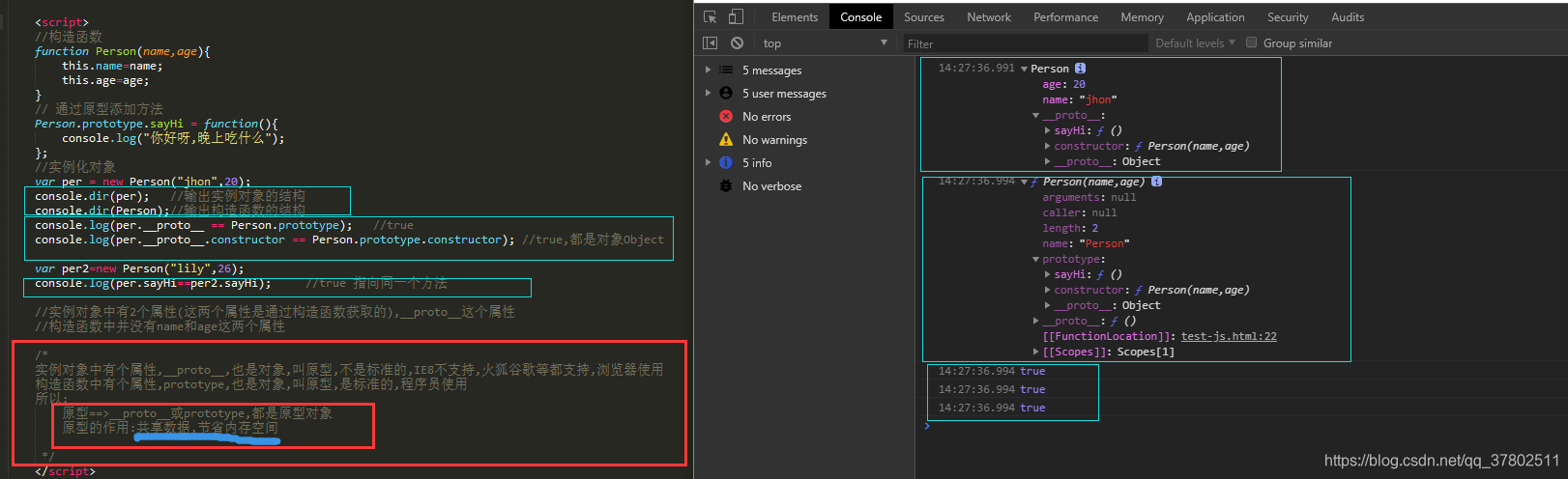Open the Performance tab
Screen dimensions: 1568x479
1065,17
